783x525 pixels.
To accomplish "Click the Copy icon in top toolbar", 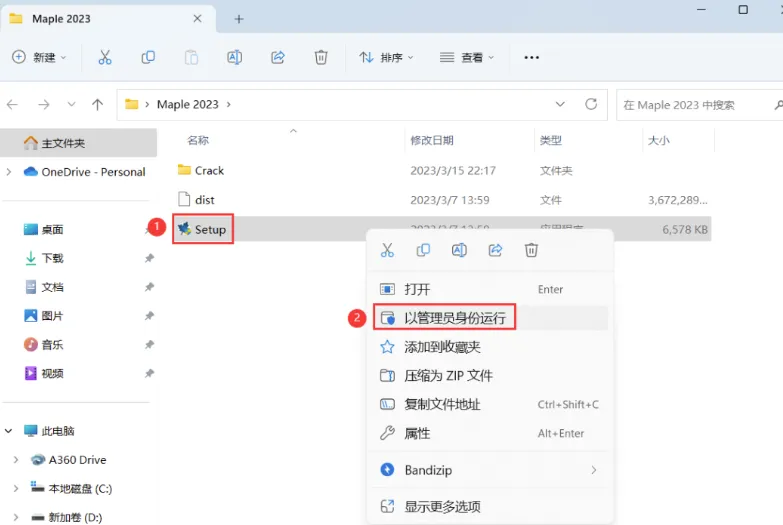I will [148, 57].
